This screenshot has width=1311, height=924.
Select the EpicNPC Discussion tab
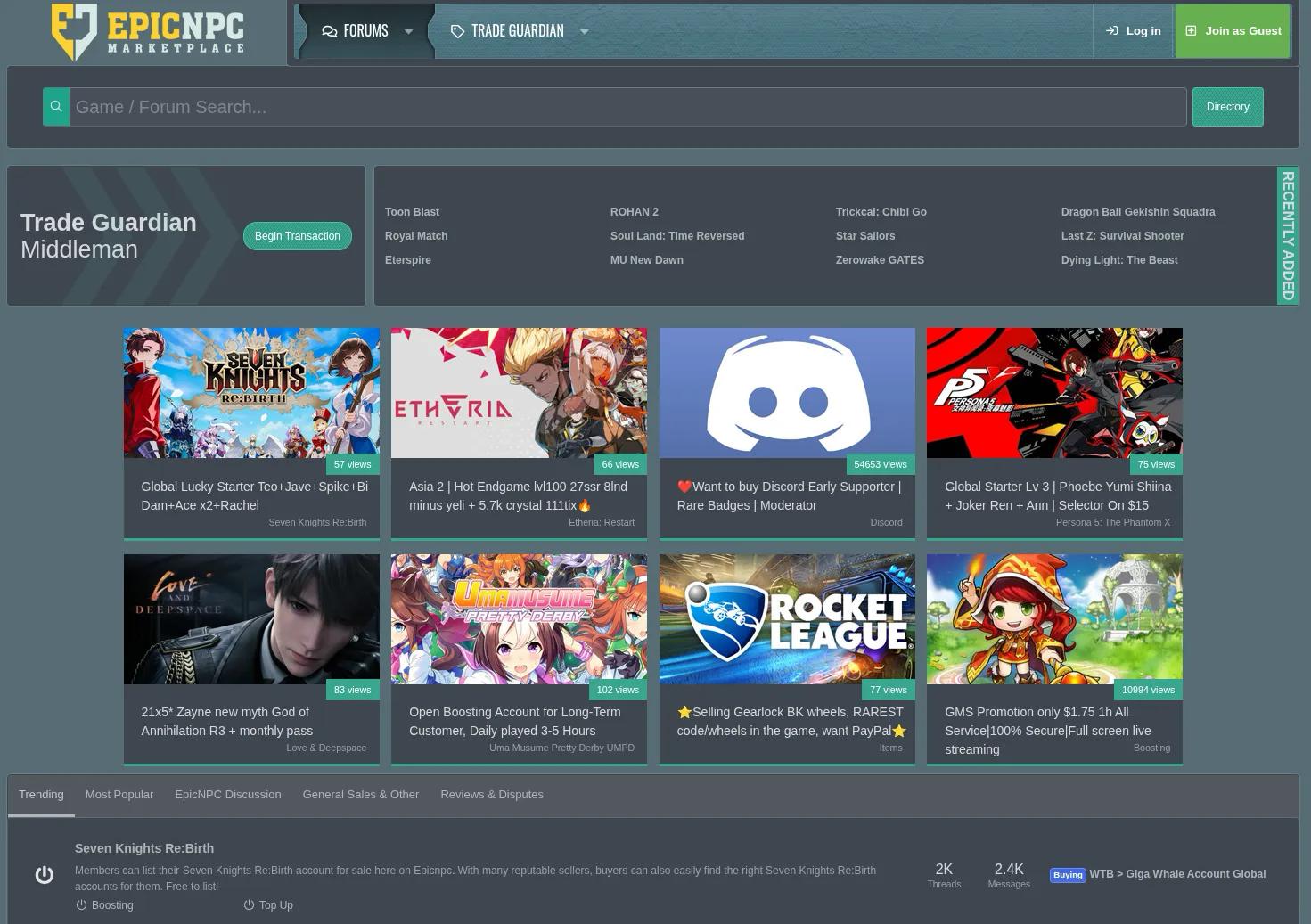pyautogui.click(x=227, y=795)
